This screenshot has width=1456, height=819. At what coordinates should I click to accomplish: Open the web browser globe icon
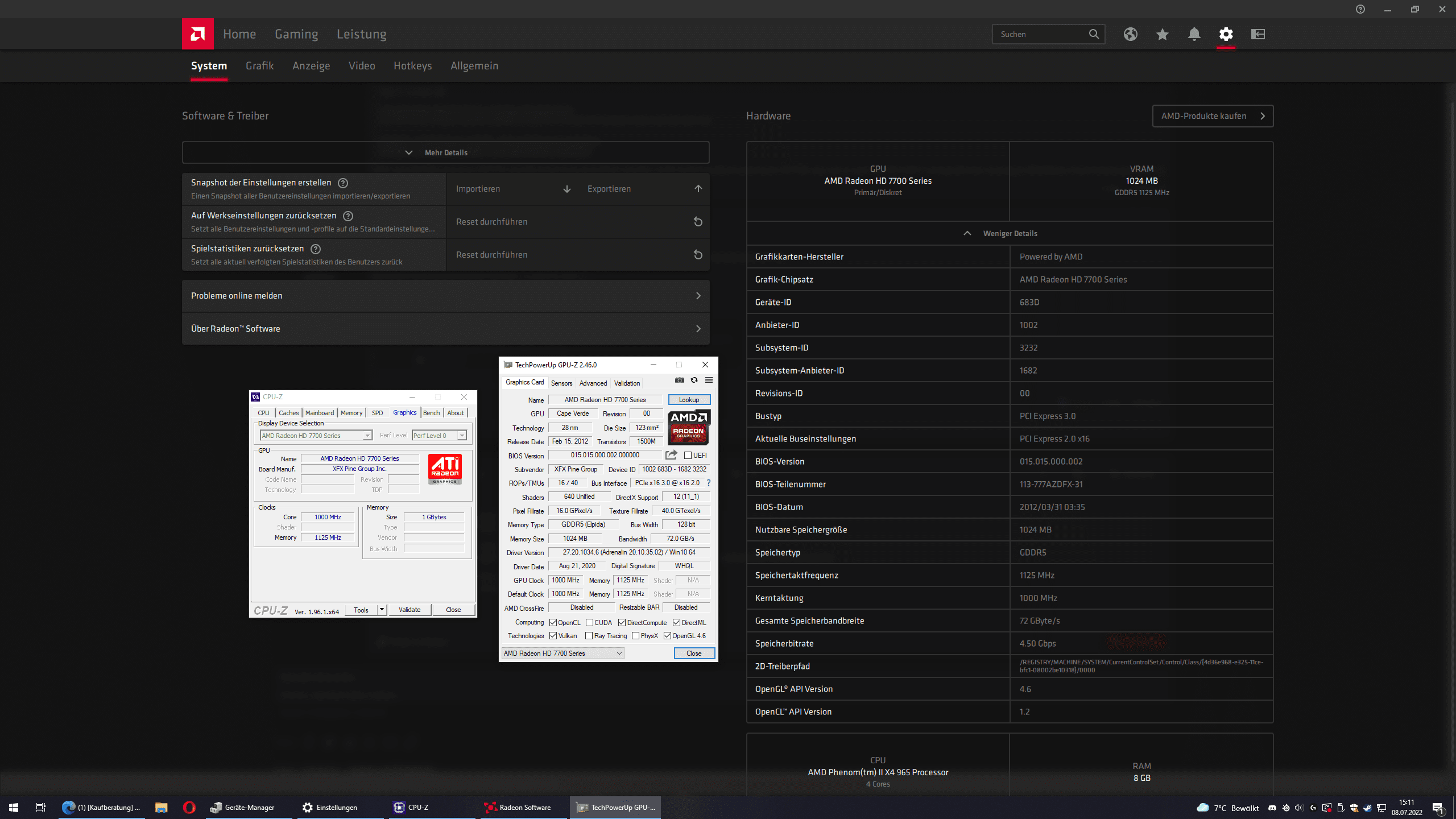tap(1130, 34)
